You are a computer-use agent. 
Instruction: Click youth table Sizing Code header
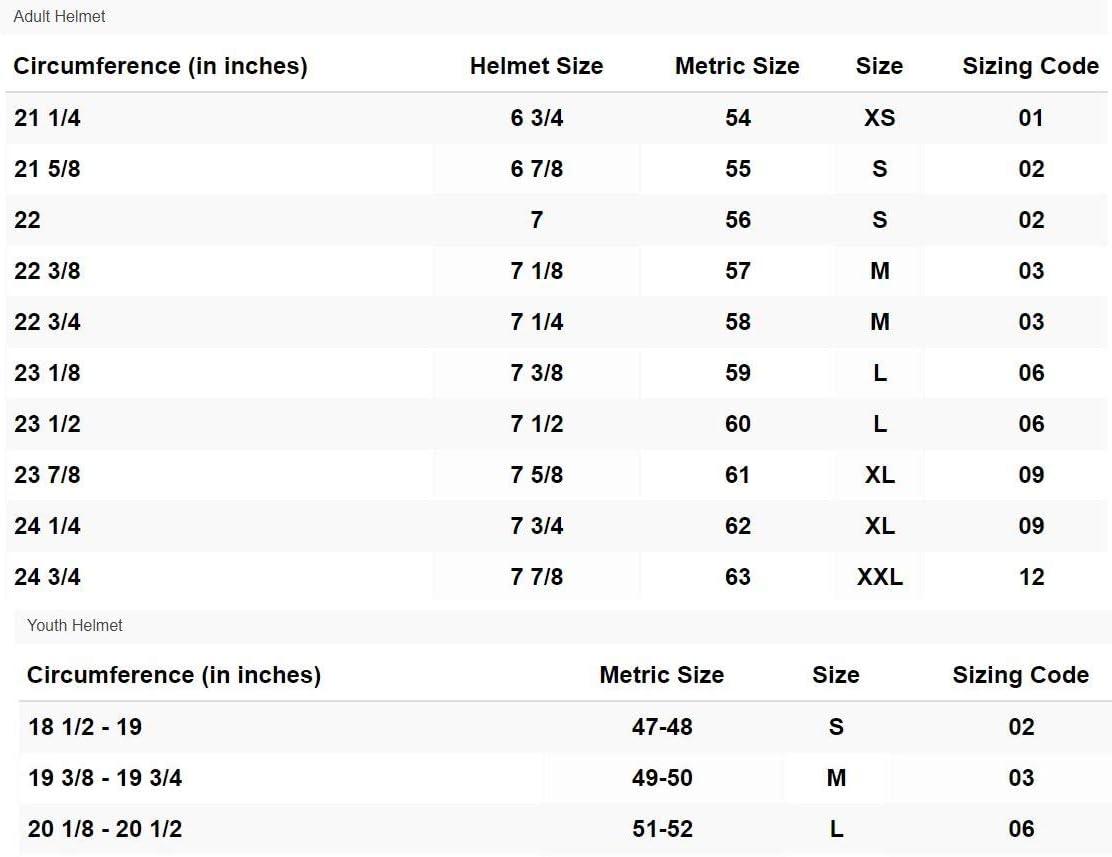(1020, 675)
